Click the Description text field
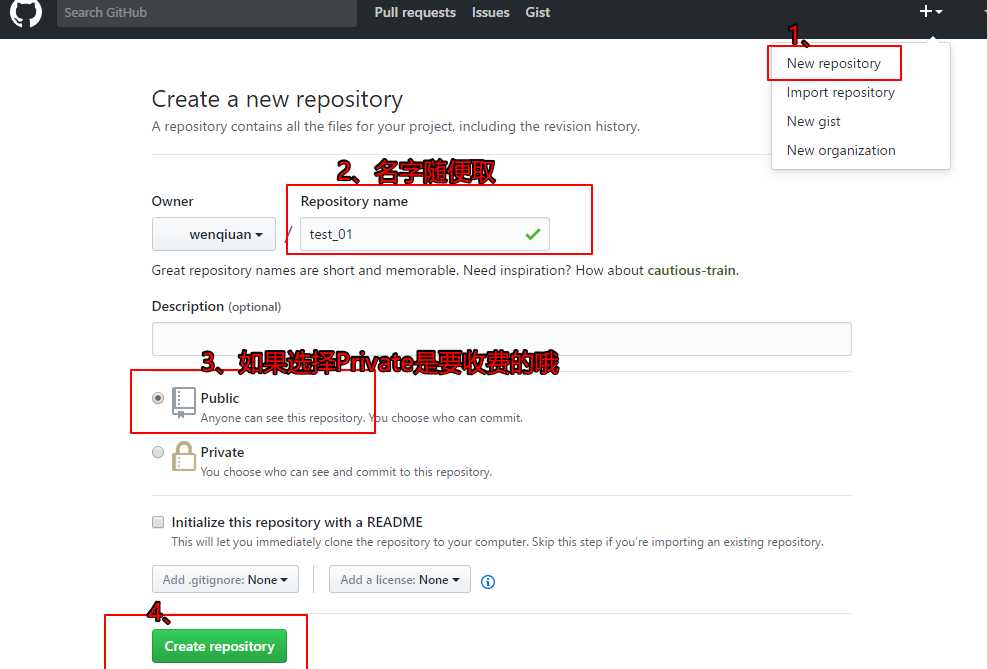Image resolution: width=987 pixels, height=669 pixels. click(501, 339)
